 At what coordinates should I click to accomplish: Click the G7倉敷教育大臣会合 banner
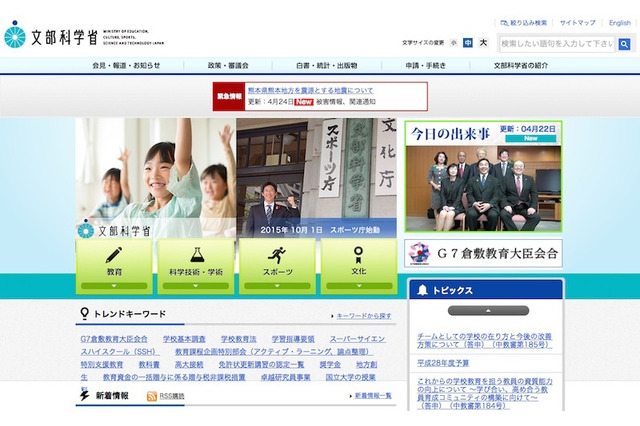(485, 253)
